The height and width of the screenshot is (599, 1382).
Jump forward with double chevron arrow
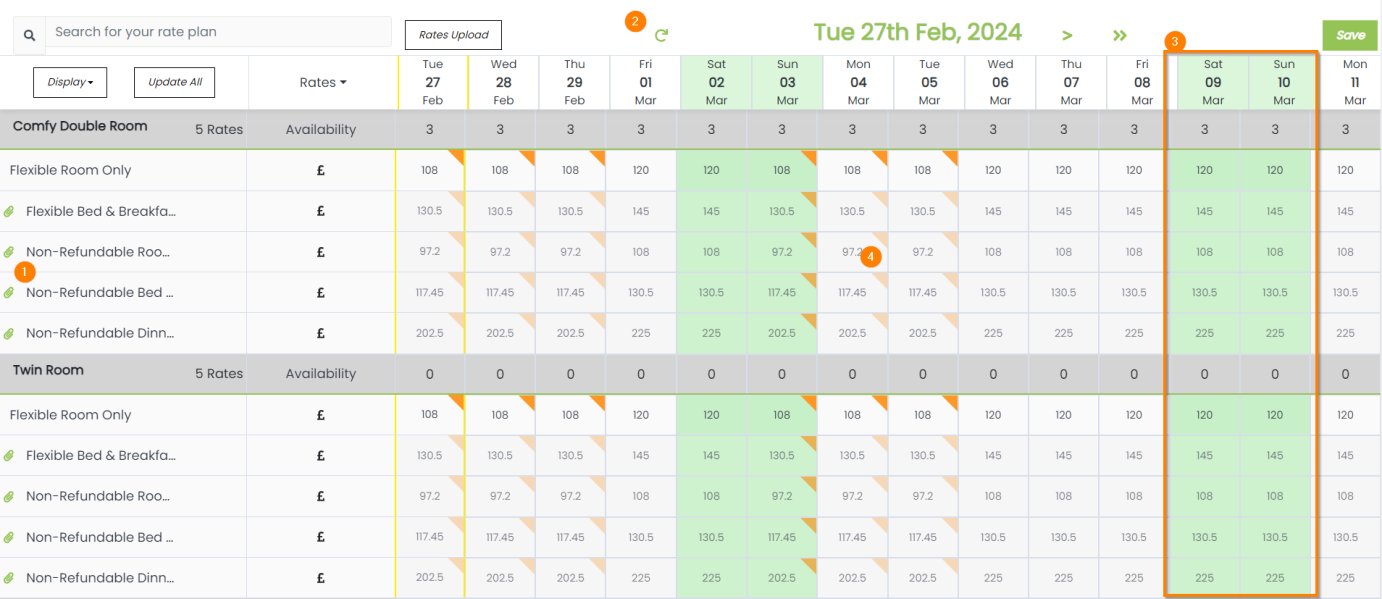(x=1119, y=36)
